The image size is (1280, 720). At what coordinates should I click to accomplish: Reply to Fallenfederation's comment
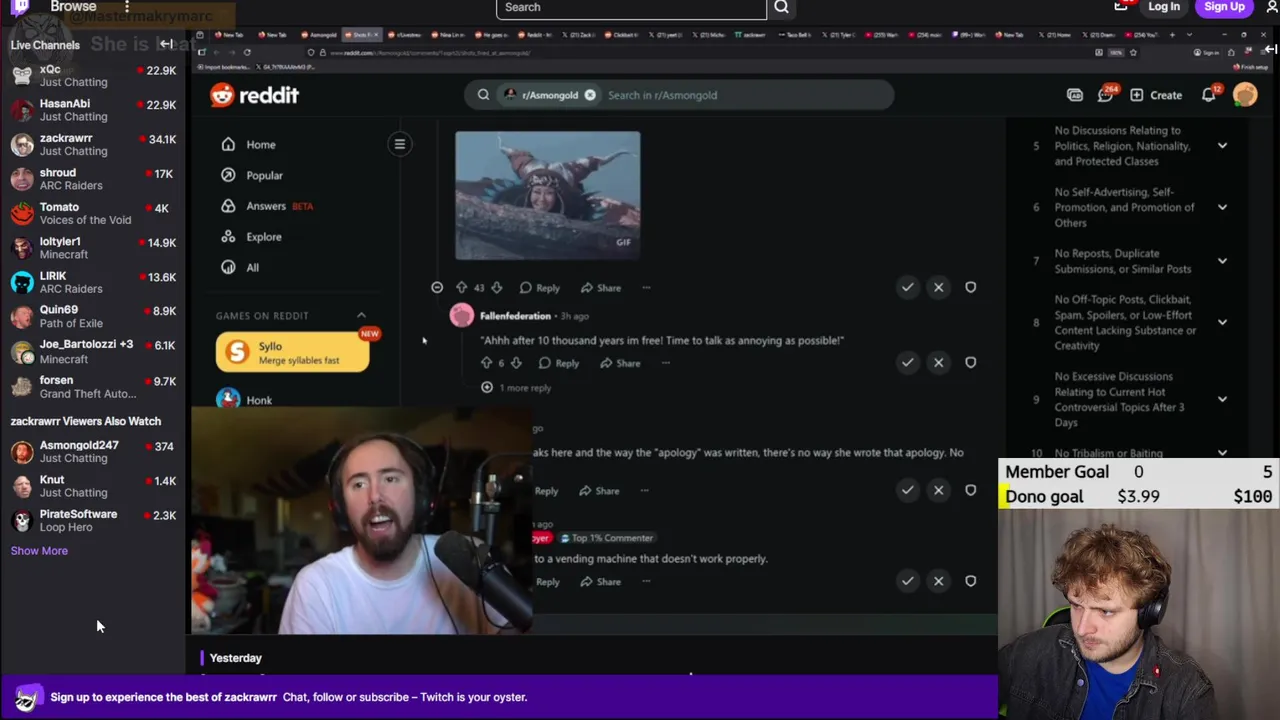558,363
